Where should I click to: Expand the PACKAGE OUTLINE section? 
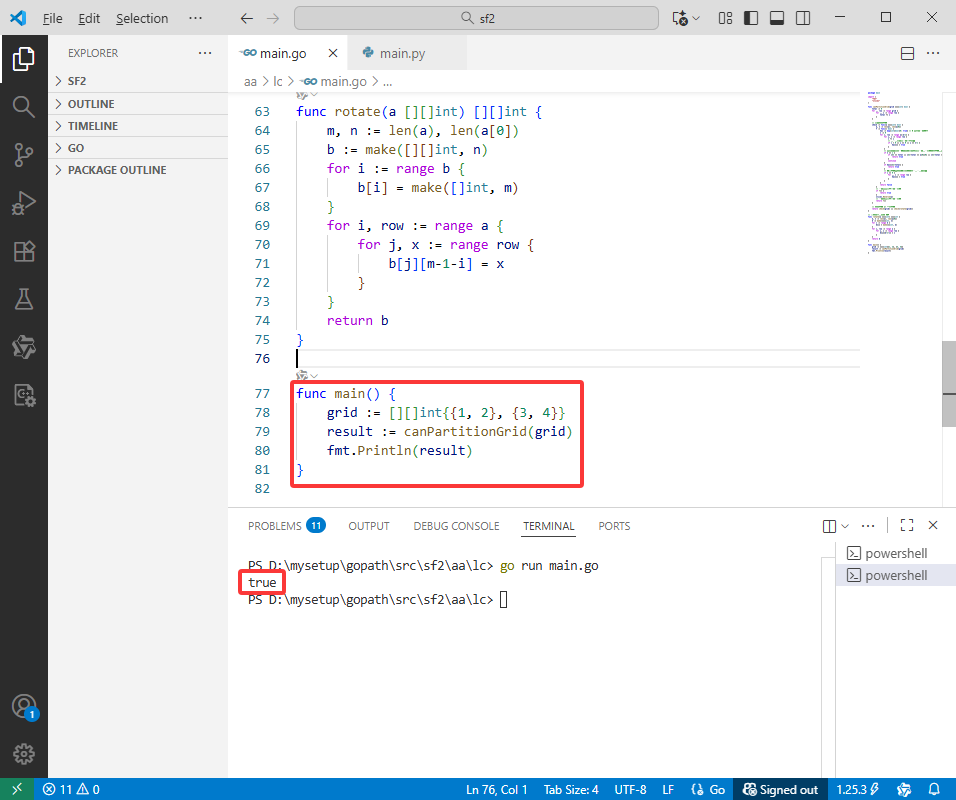point(138,170)
